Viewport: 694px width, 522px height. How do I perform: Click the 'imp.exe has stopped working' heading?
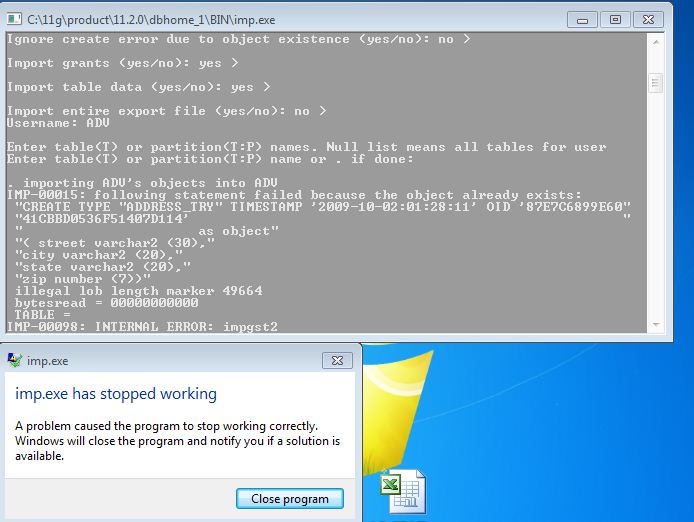[116, 394]
